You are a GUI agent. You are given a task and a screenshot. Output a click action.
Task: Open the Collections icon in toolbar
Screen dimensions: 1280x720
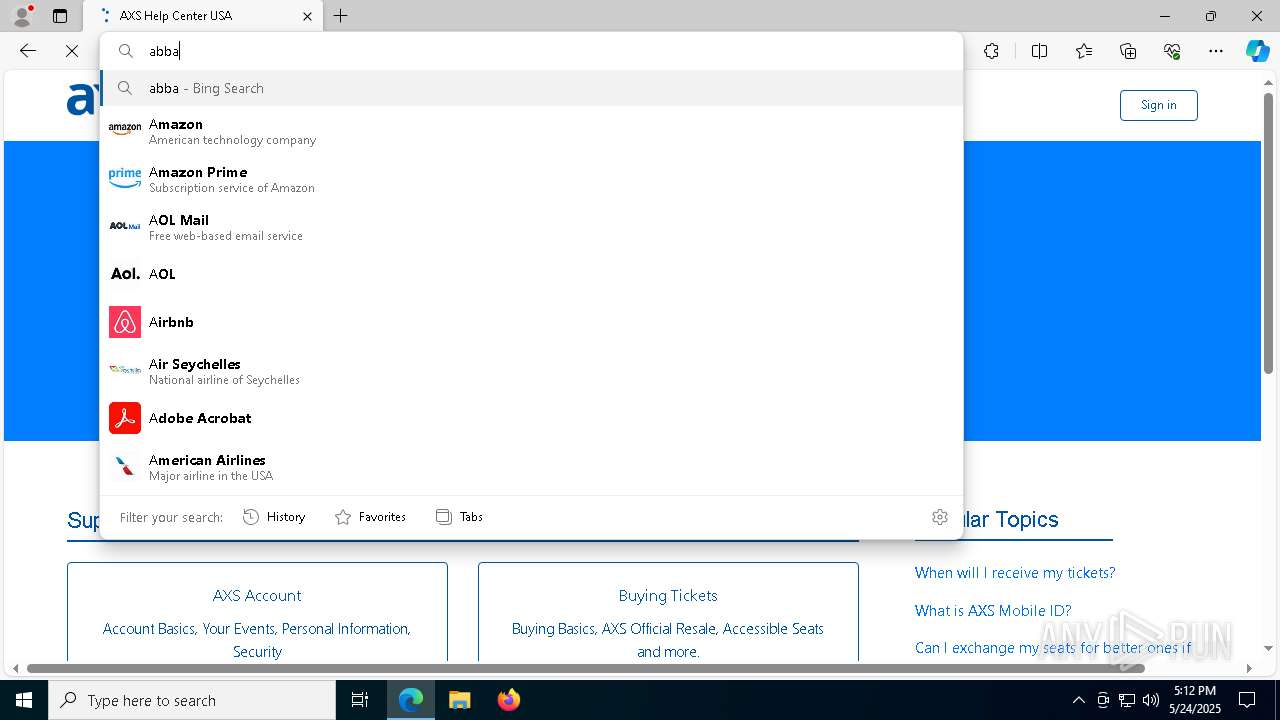click(x=1128, y=51)
